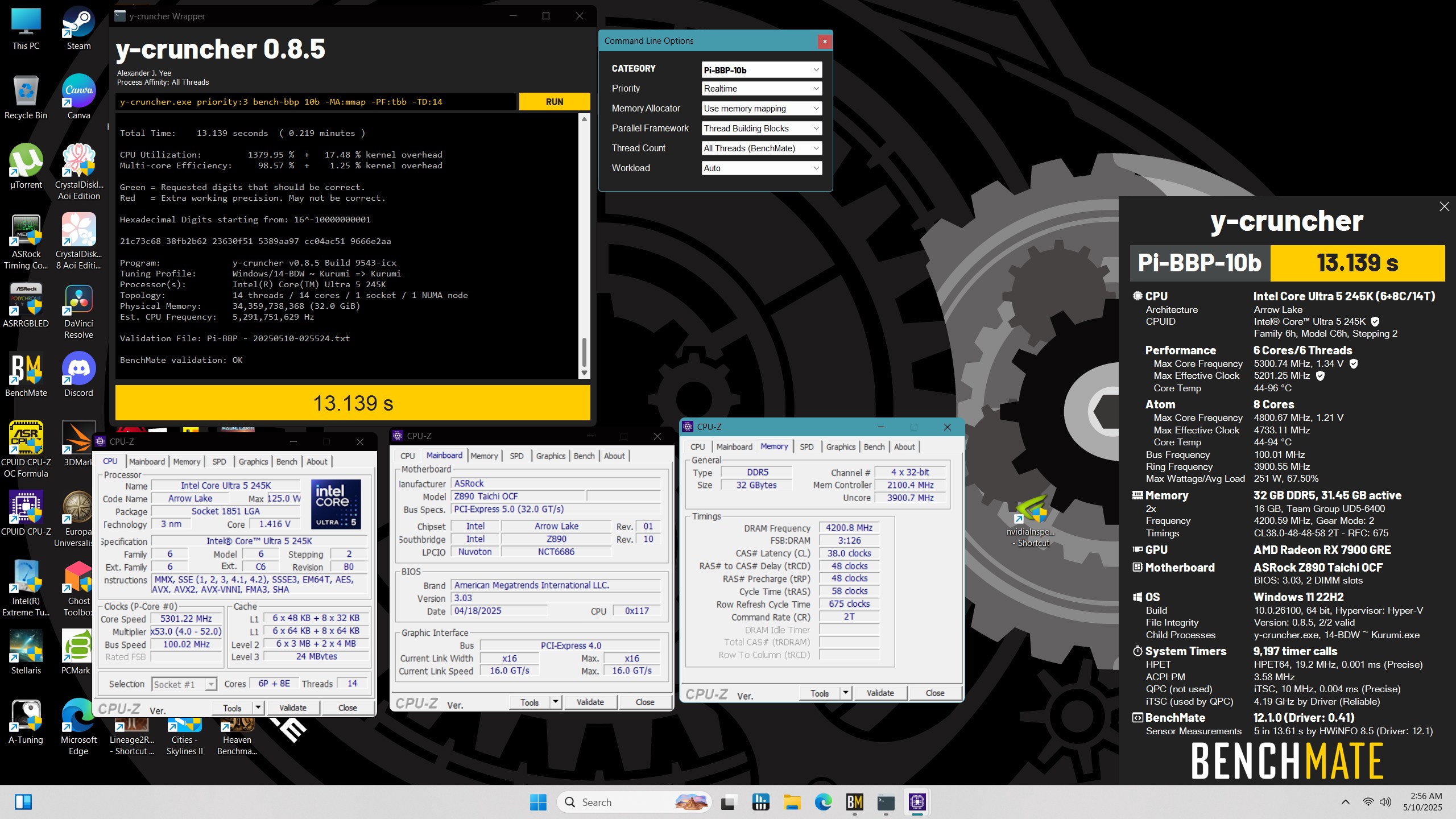Click Close in middle CPU-Z window
Image resolution: width=1456 pixels, height=819 pixels.
pyautogui.click(x=645, y=702)
